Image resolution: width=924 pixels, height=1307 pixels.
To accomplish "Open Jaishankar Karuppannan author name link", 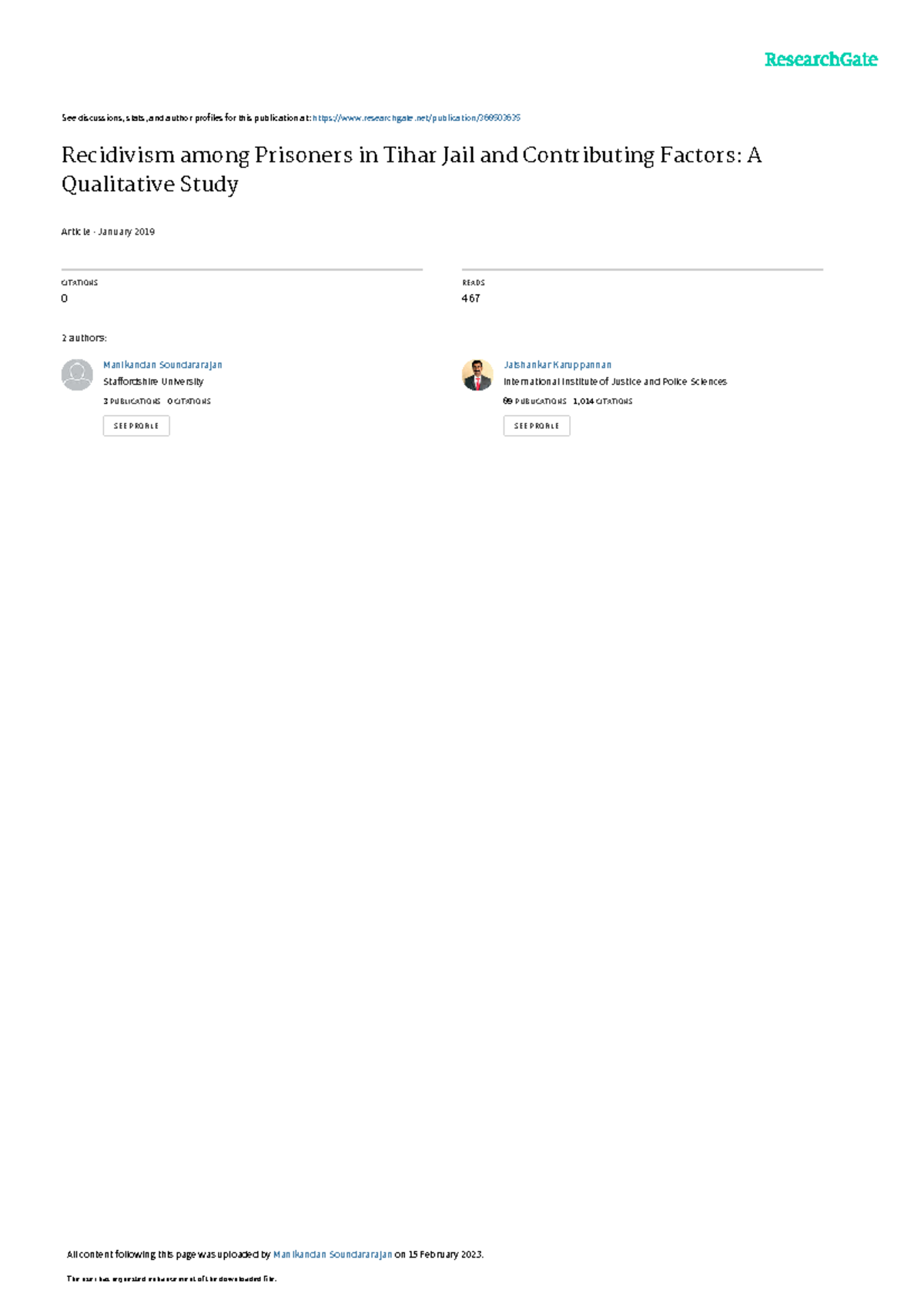I will point(557,365).
